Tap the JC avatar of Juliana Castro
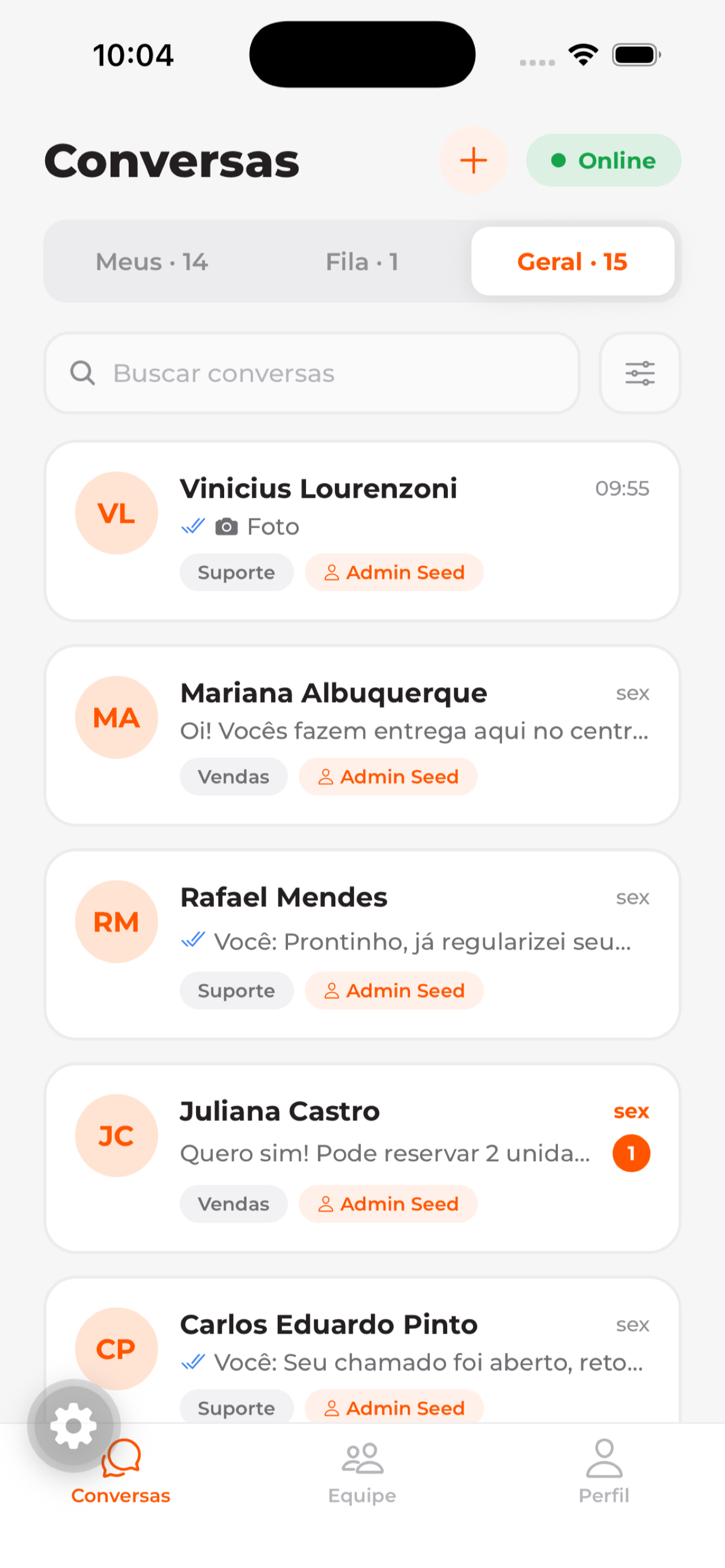 tap(116, 1136)
